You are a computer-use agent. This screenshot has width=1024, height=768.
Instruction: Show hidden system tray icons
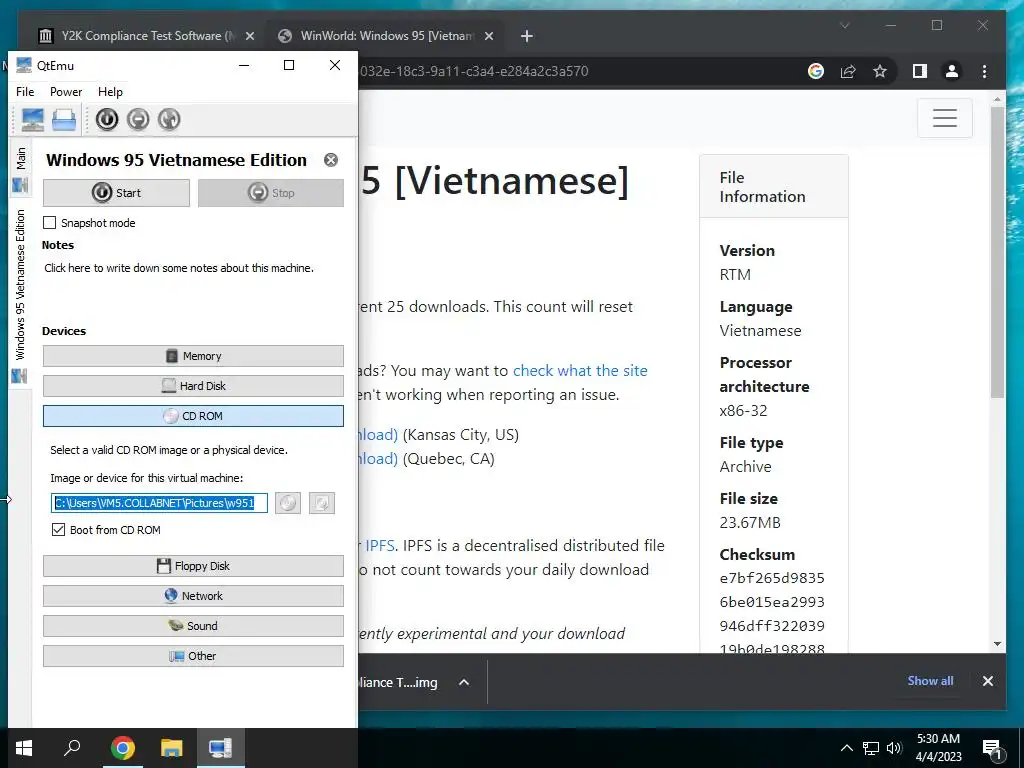[846, 748]
